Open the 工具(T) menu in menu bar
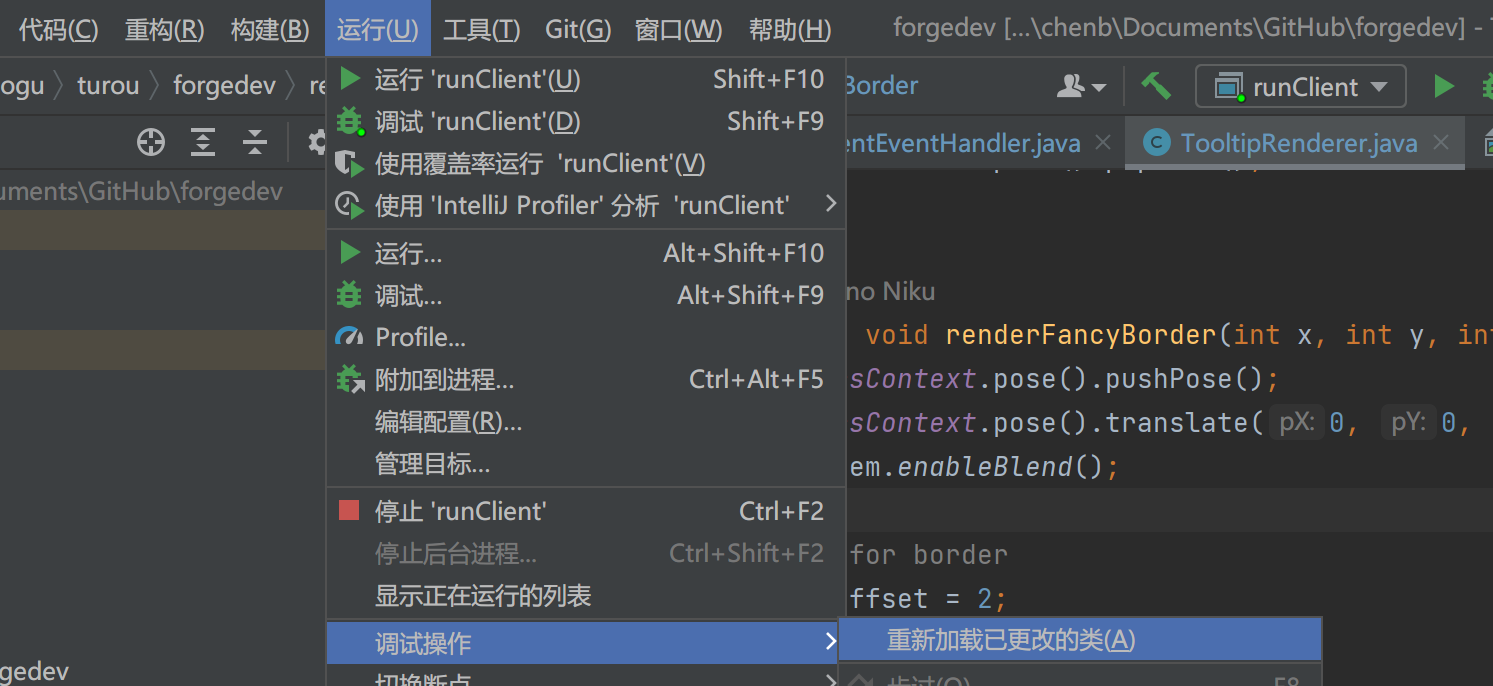1493x686 pixels. [481, 30]
